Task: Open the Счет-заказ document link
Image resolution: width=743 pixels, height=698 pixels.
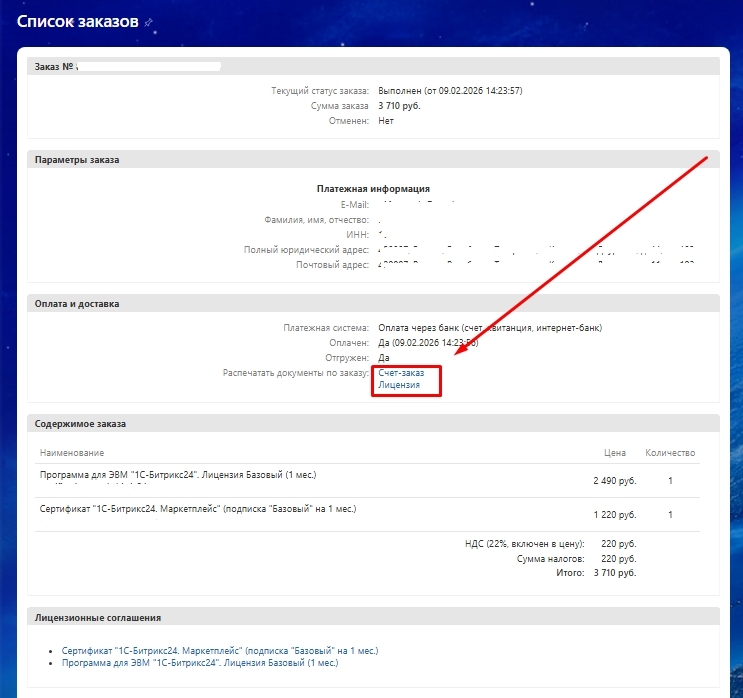Action: coord(401,373)
